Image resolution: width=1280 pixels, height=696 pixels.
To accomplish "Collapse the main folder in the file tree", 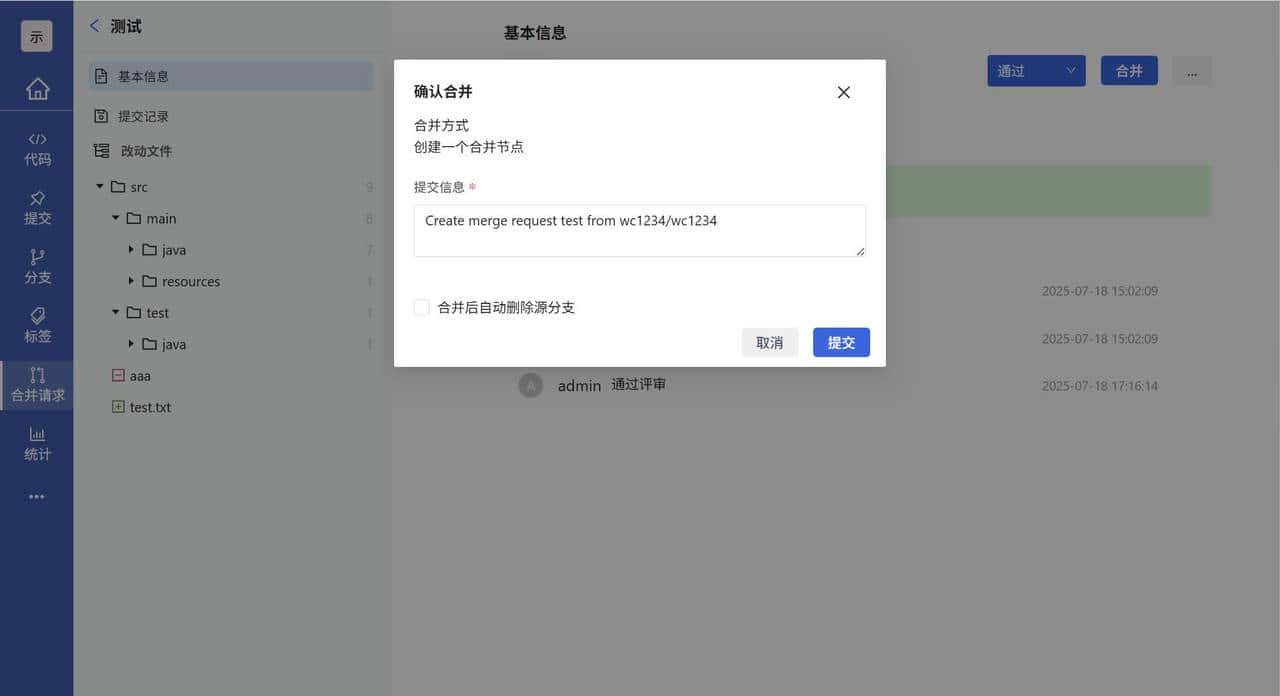I will pos(115,218).
